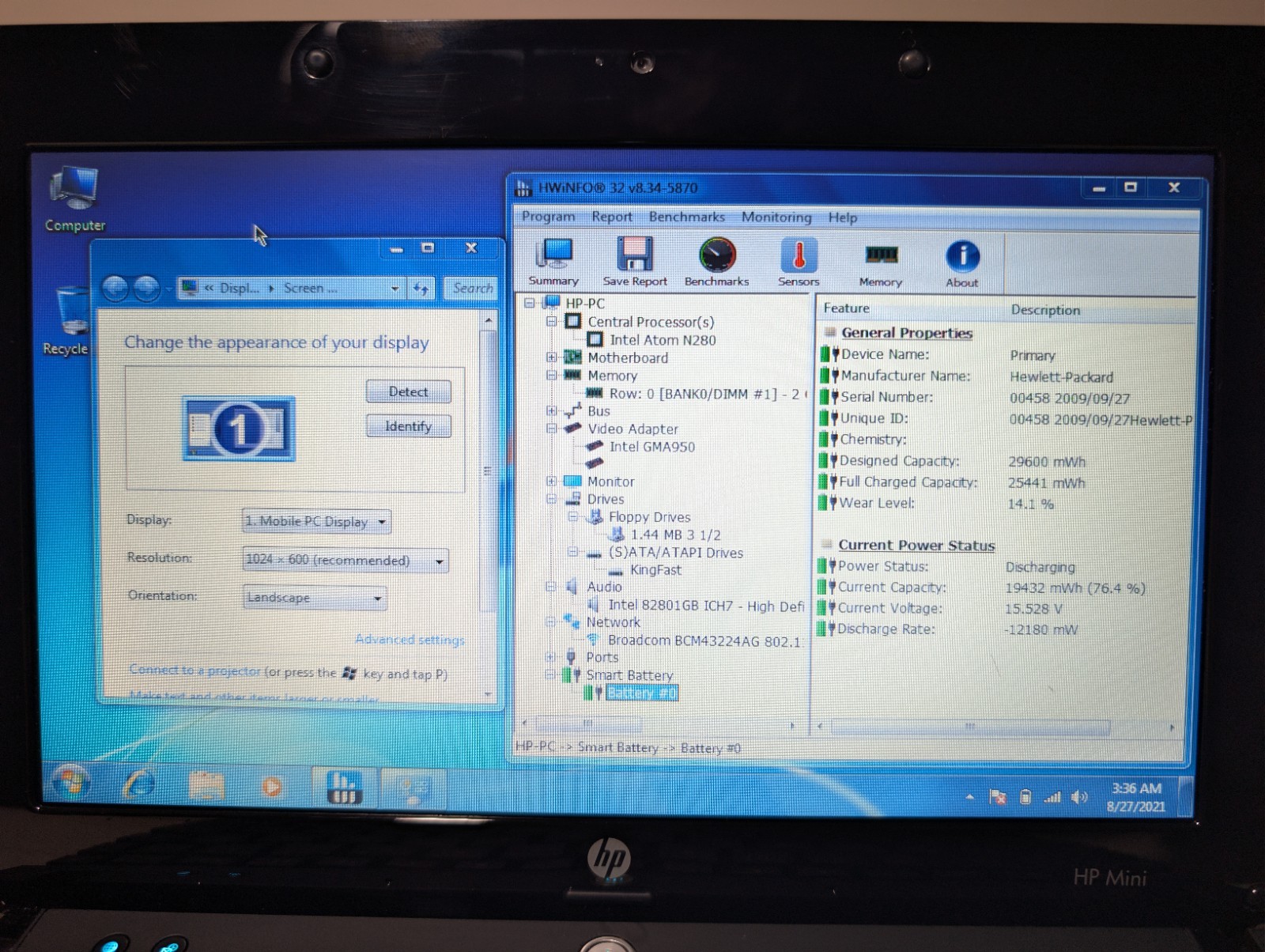Image resolution: width=1265 pixels, height=952 pixels.
Task: Click the Action Center flag tray icon
Action: [998, 797]
